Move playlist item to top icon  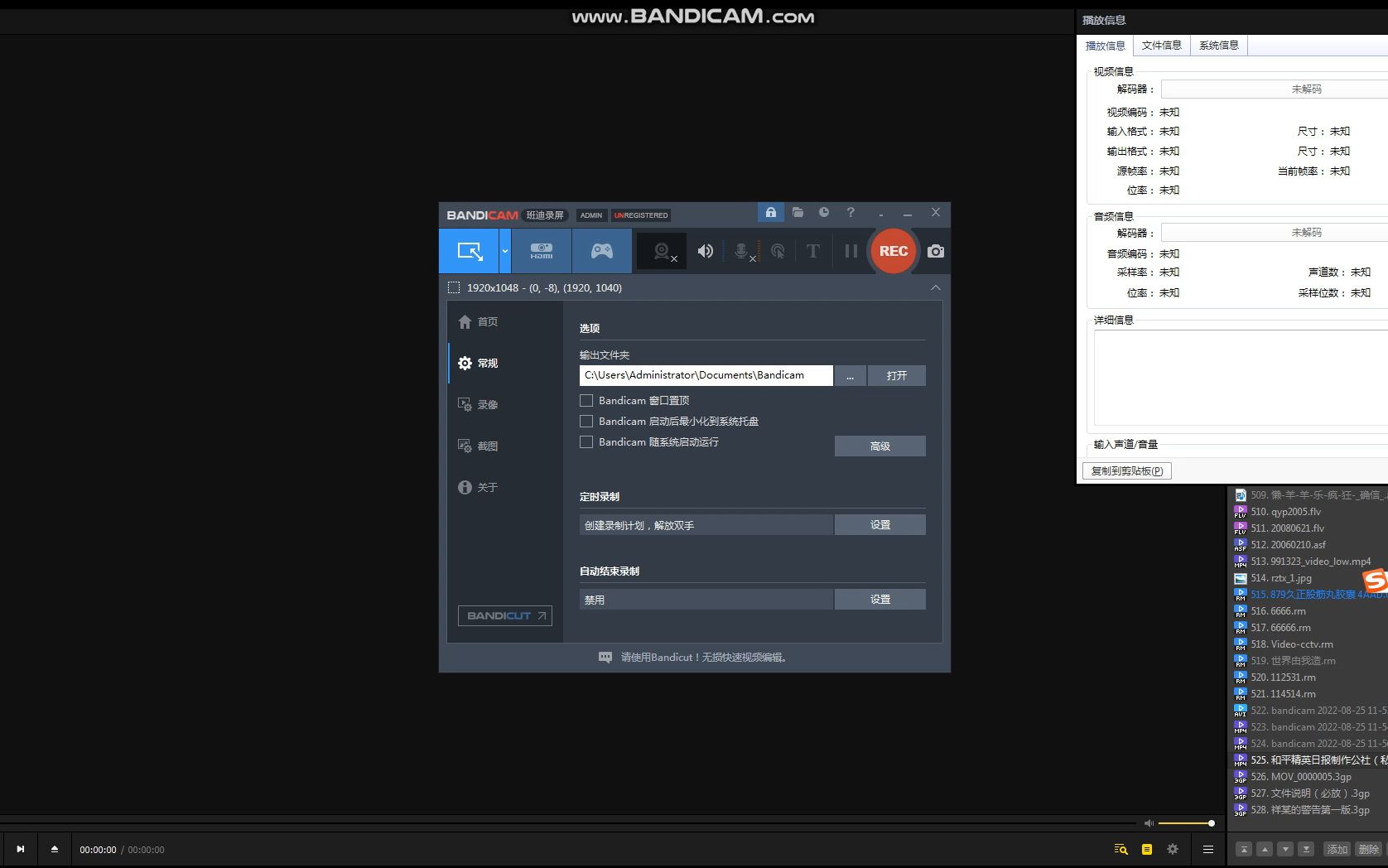1244,849
